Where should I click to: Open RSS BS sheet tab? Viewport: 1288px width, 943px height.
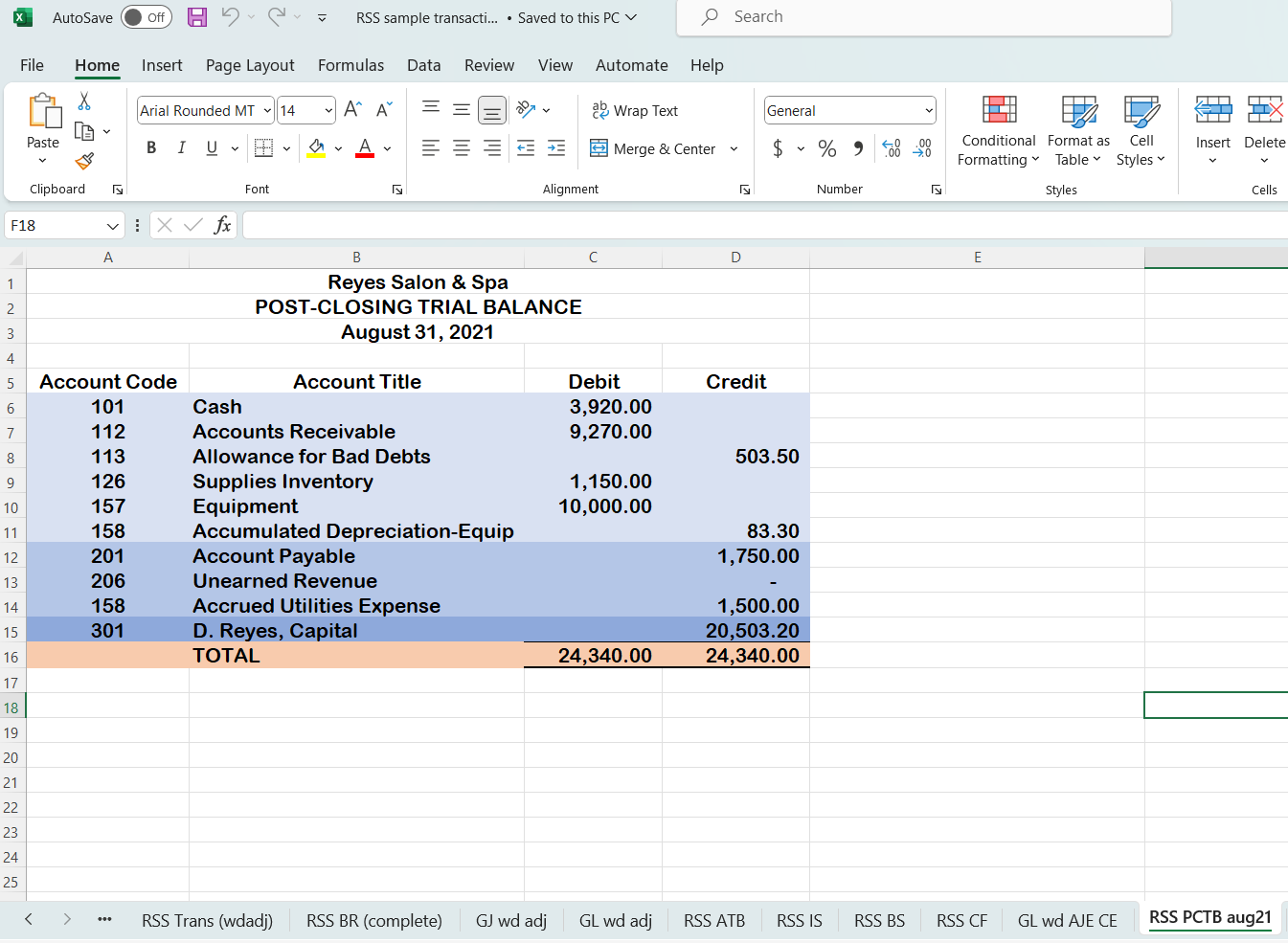coord(879,921)
